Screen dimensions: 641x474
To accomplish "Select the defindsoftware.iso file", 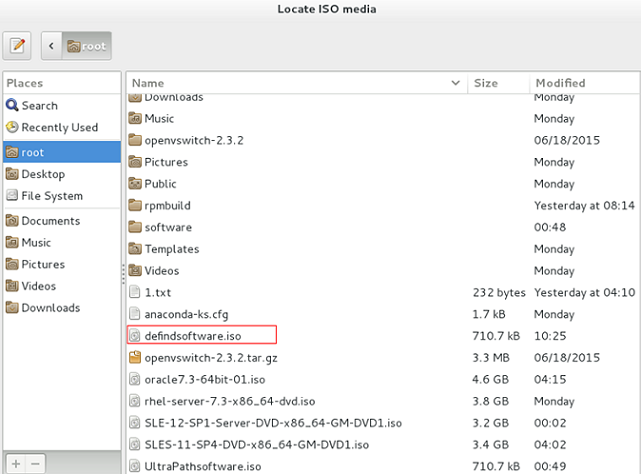I will (x=192, y=335).
